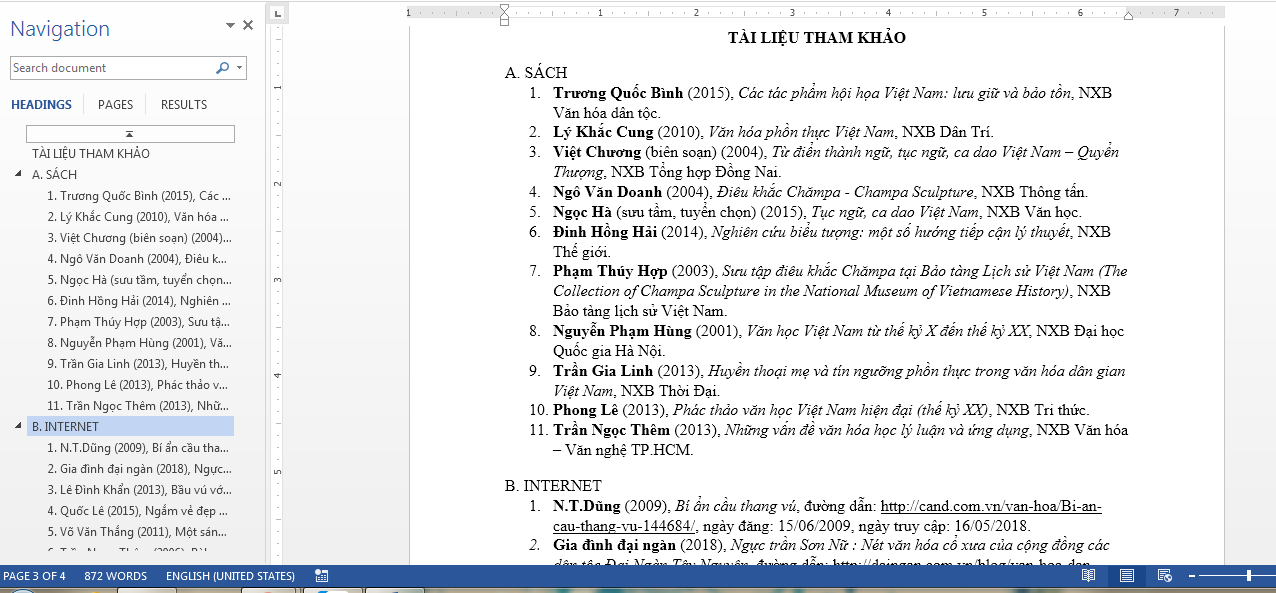Close the Navigation pane
This screenshot has height=593, width=1276.
[248, 26]
